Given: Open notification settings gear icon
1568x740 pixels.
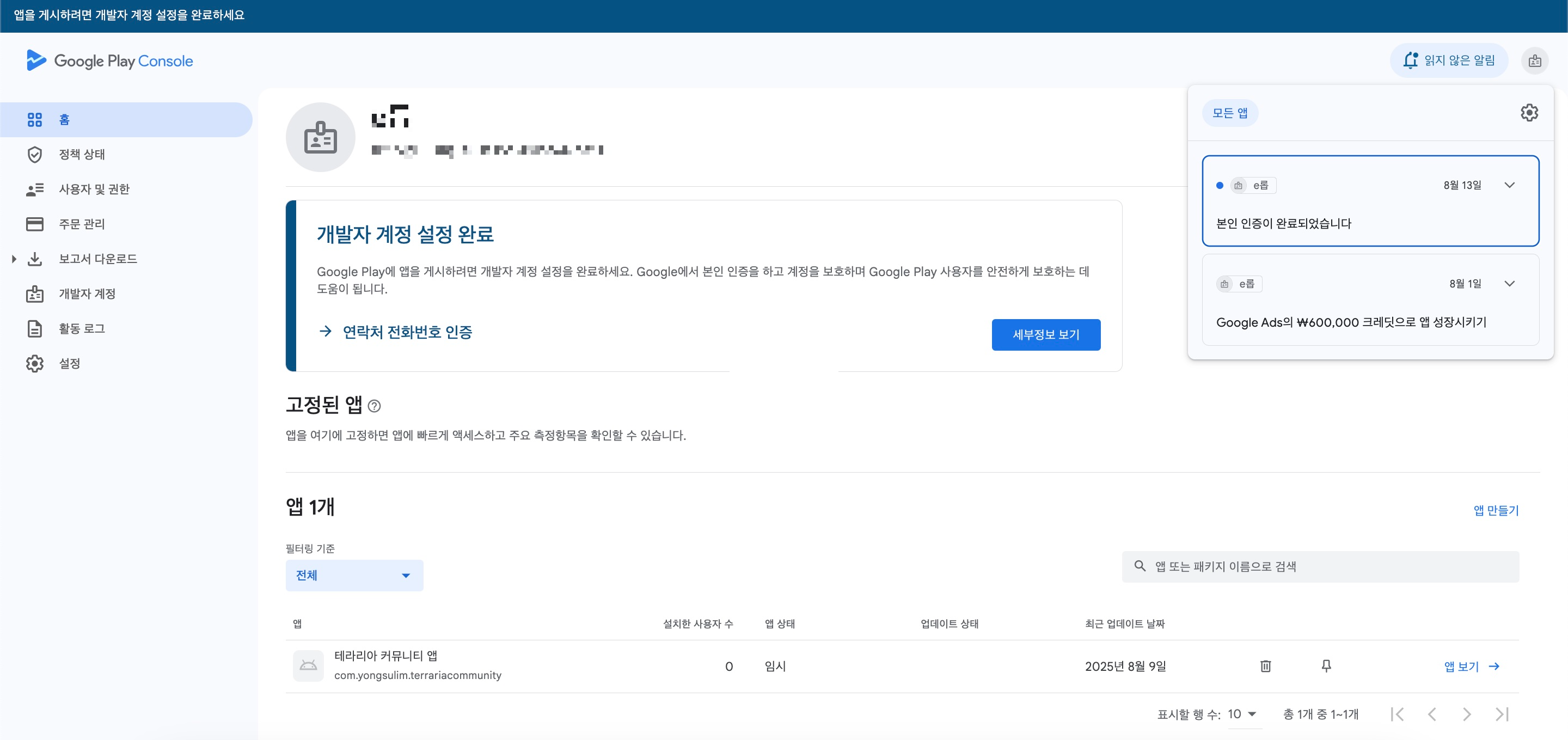Looking at the screenshot, I should 1529,113.
